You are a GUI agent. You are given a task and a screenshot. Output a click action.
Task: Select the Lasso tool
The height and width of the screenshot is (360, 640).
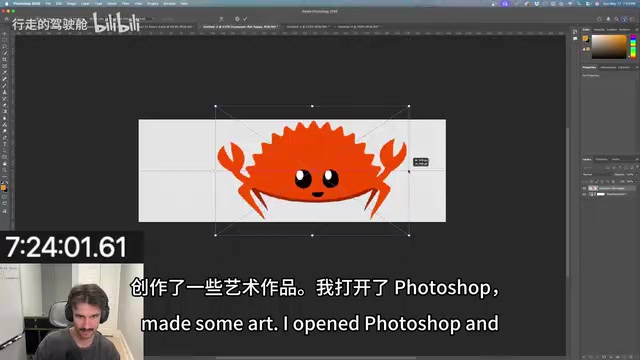[4, 47]
